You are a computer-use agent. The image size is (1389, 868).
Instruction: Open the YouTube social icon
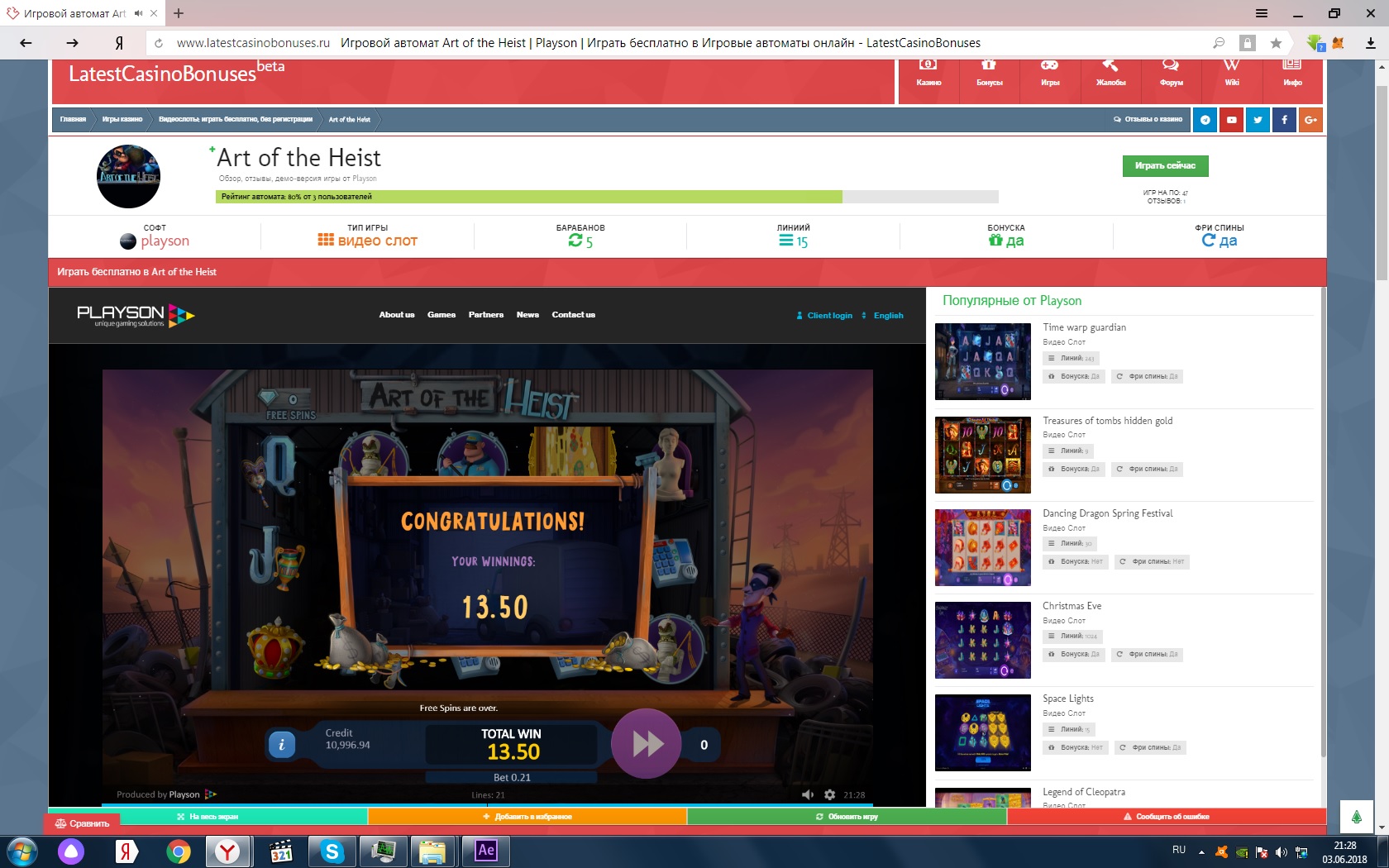click(x=1231, y=120)
